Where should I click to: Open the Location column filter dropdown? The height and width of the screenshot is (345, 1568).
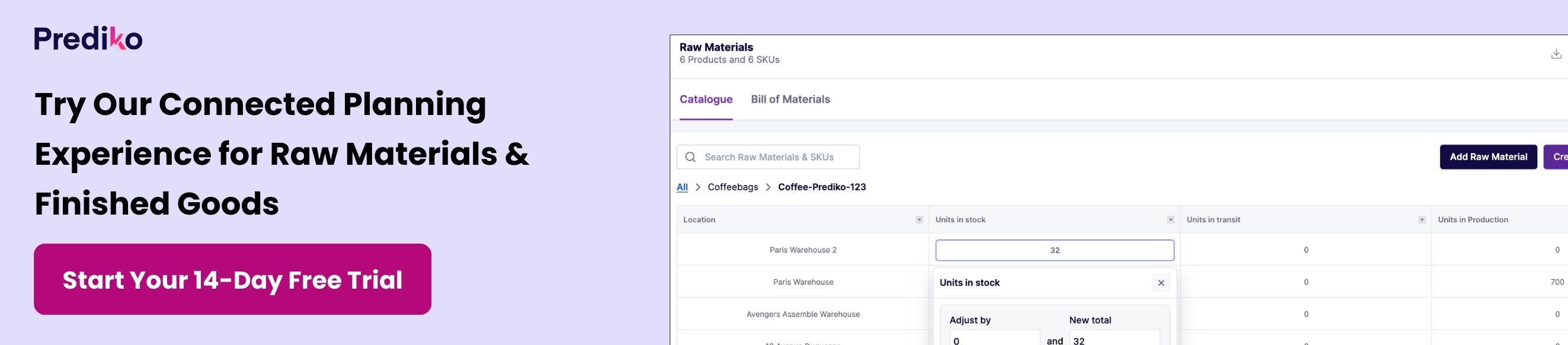point(919,220)
